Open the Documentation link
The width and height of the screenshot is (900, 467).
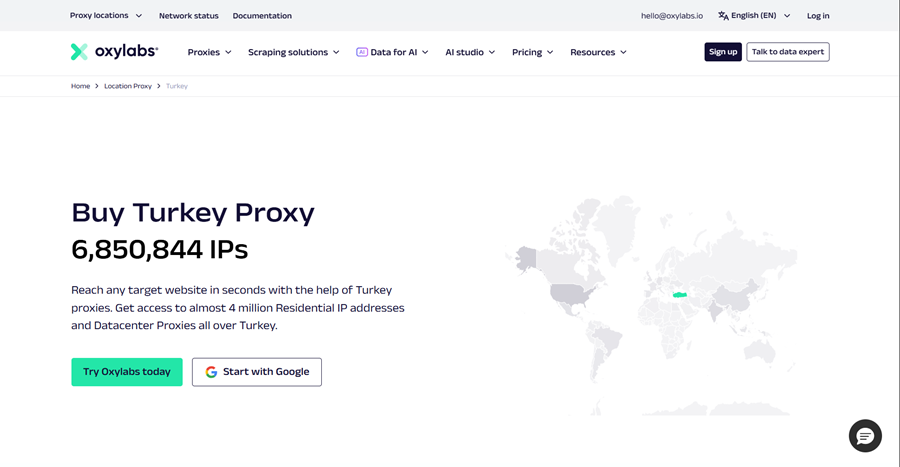262,16
